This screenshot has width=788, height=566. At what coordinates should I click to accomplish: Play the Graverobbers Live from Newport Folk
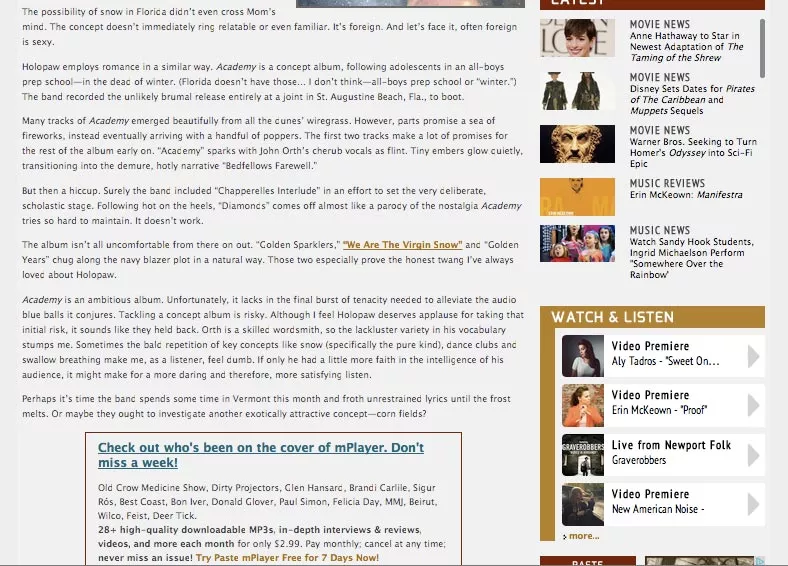tap(754, 455)
